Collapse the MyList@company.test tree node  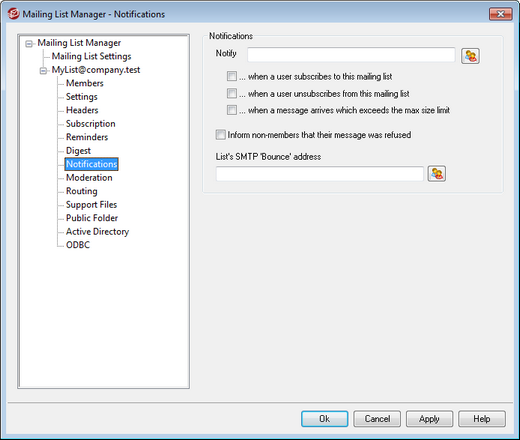pyautogui.click(x=43, y=71)
